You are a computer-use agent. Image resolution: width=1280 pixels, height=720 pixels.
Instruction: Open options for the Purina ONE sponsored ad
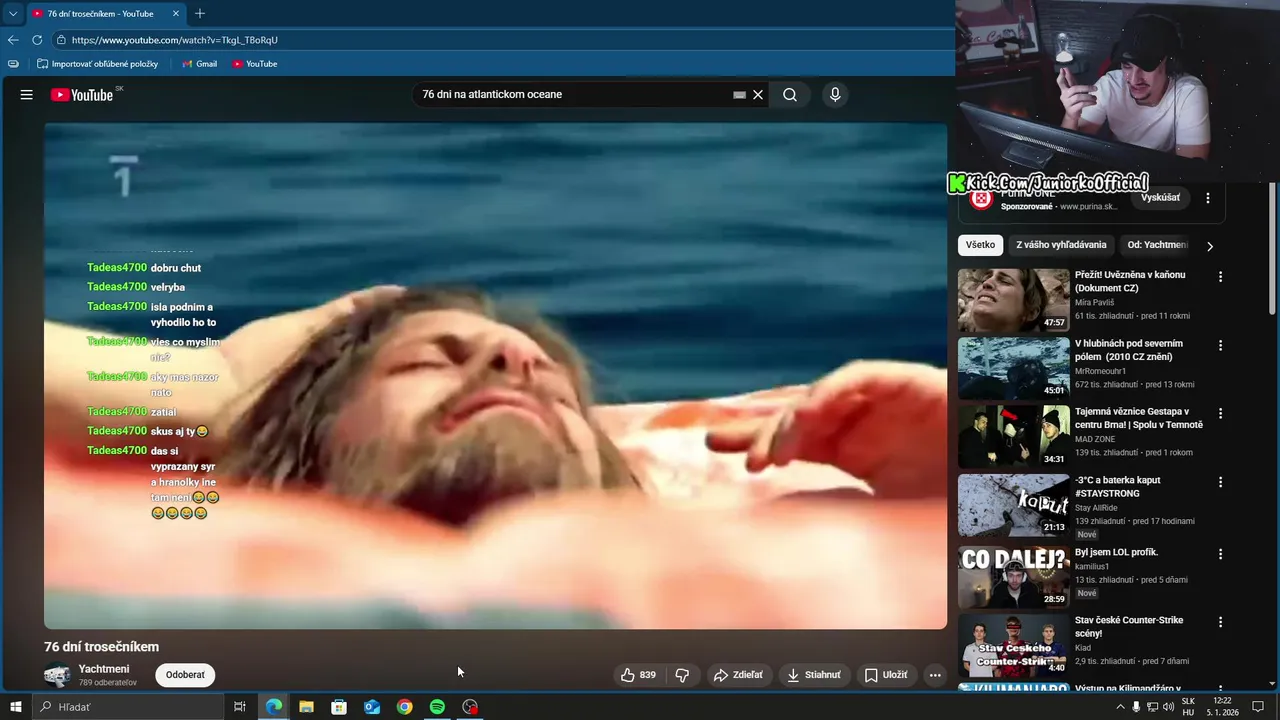click(x=1208, y=198)
